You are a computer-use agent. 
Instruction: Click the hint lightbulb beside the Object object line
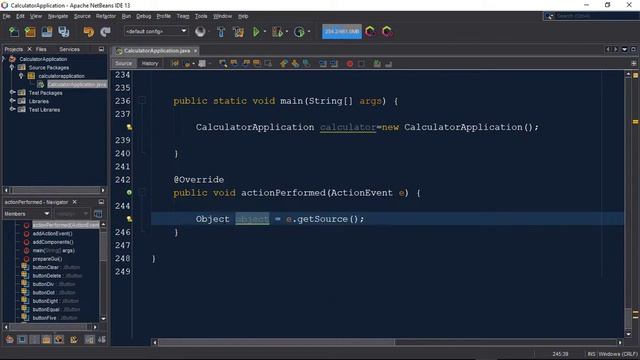point(129,219)
